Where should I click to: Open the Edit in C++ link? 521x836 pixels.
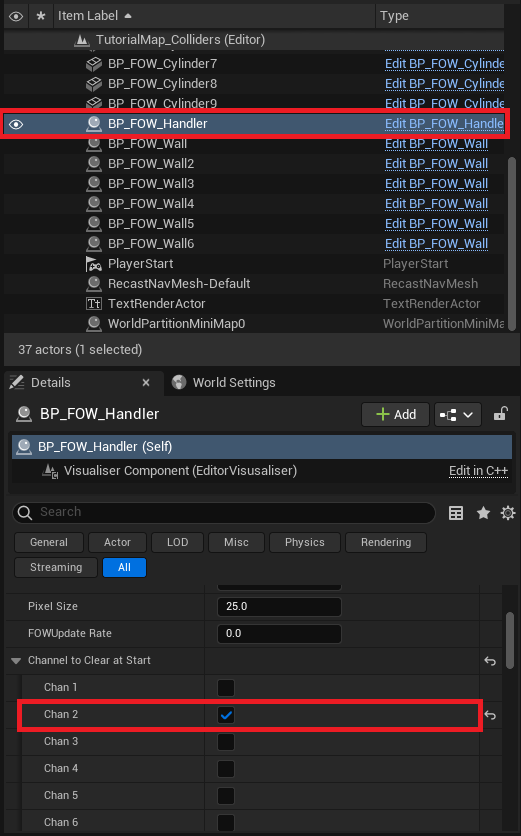tap(478, 471)
